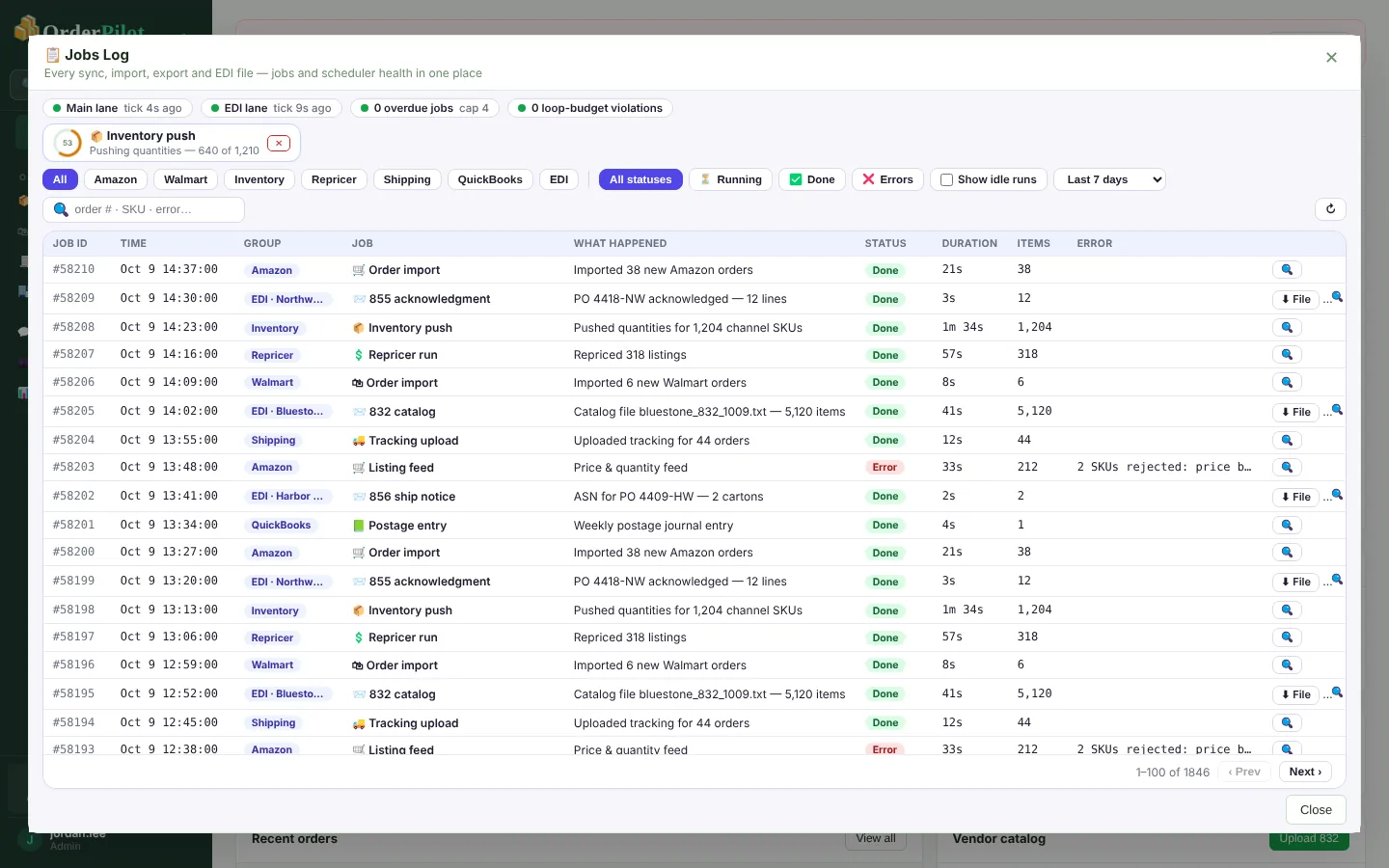Filter jobs by Walmart group
This screenshot has width=1389, height=868.
pos(185,179)
